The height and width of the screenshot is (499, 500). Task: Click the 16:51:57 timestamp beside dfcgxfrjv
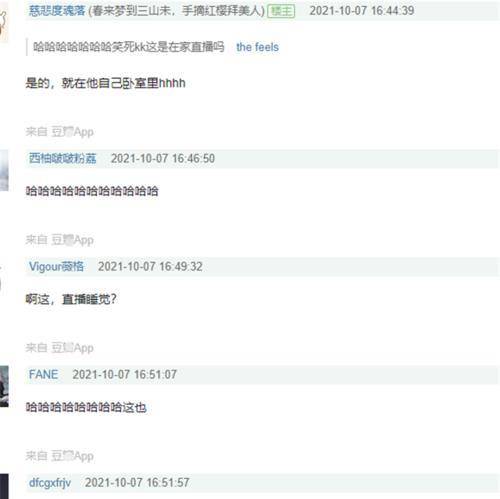(x=137, y=482)
